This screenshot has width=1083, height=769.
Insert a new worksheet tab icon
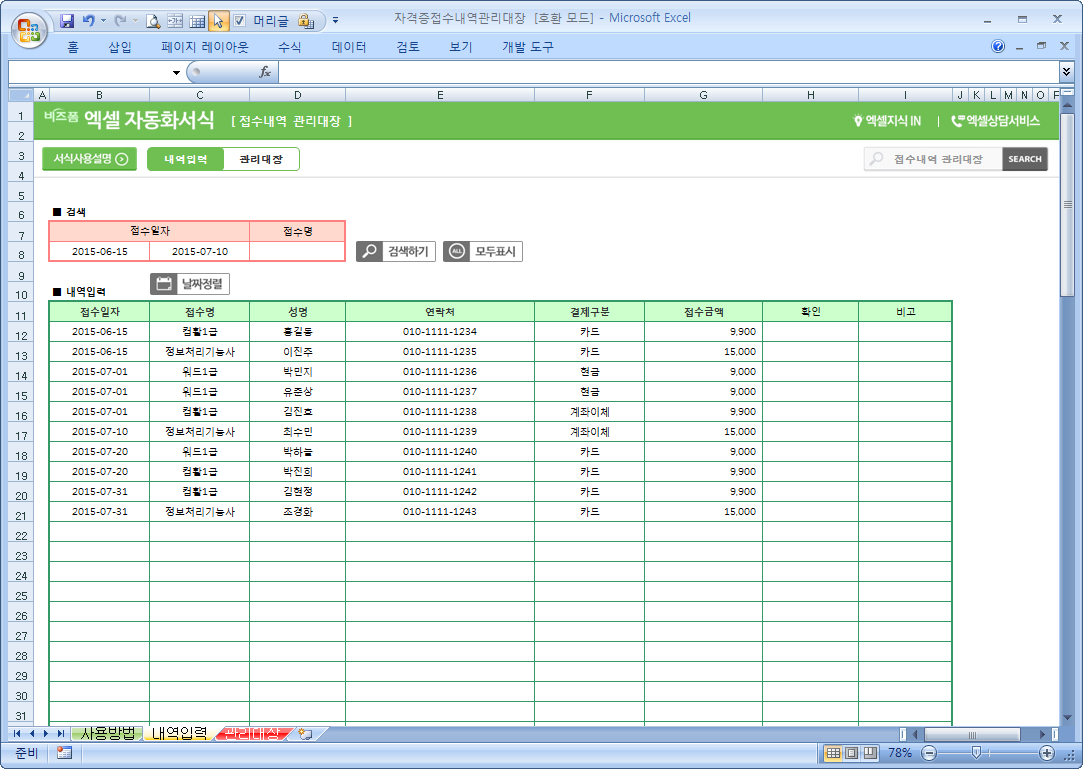point(306,734)
